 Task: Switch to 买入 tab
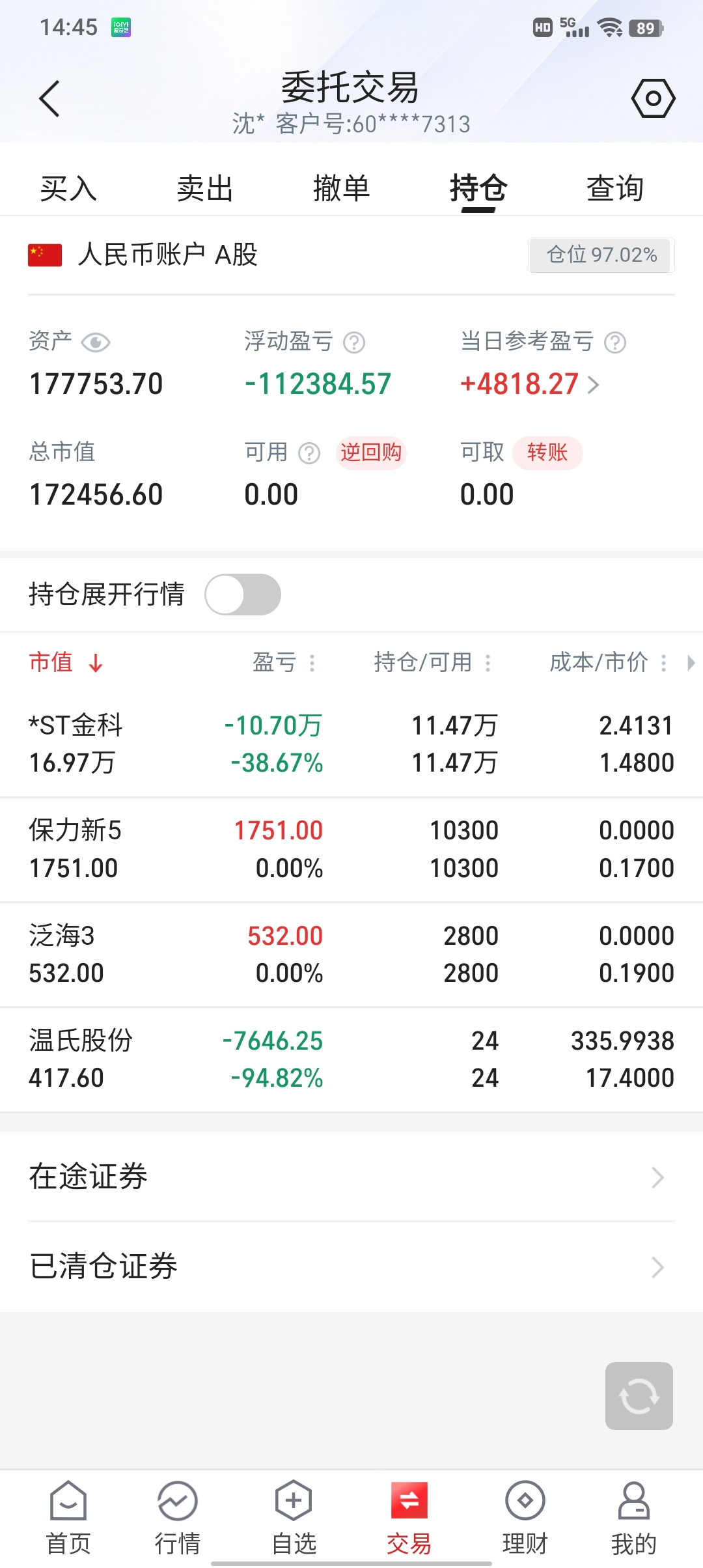click(68, 189)
